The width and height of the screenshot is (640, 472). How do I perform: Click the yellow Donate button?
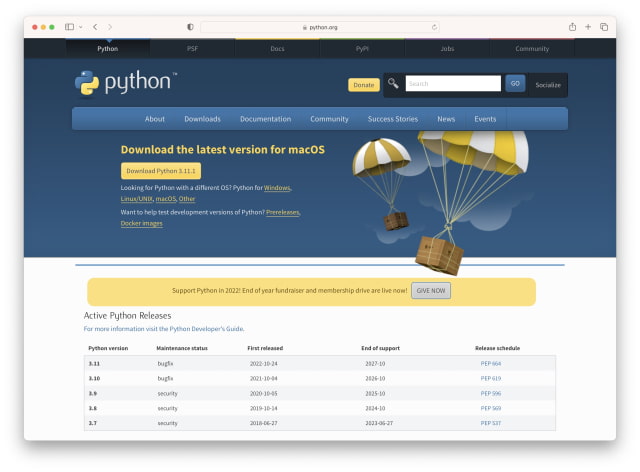(363, 85)
